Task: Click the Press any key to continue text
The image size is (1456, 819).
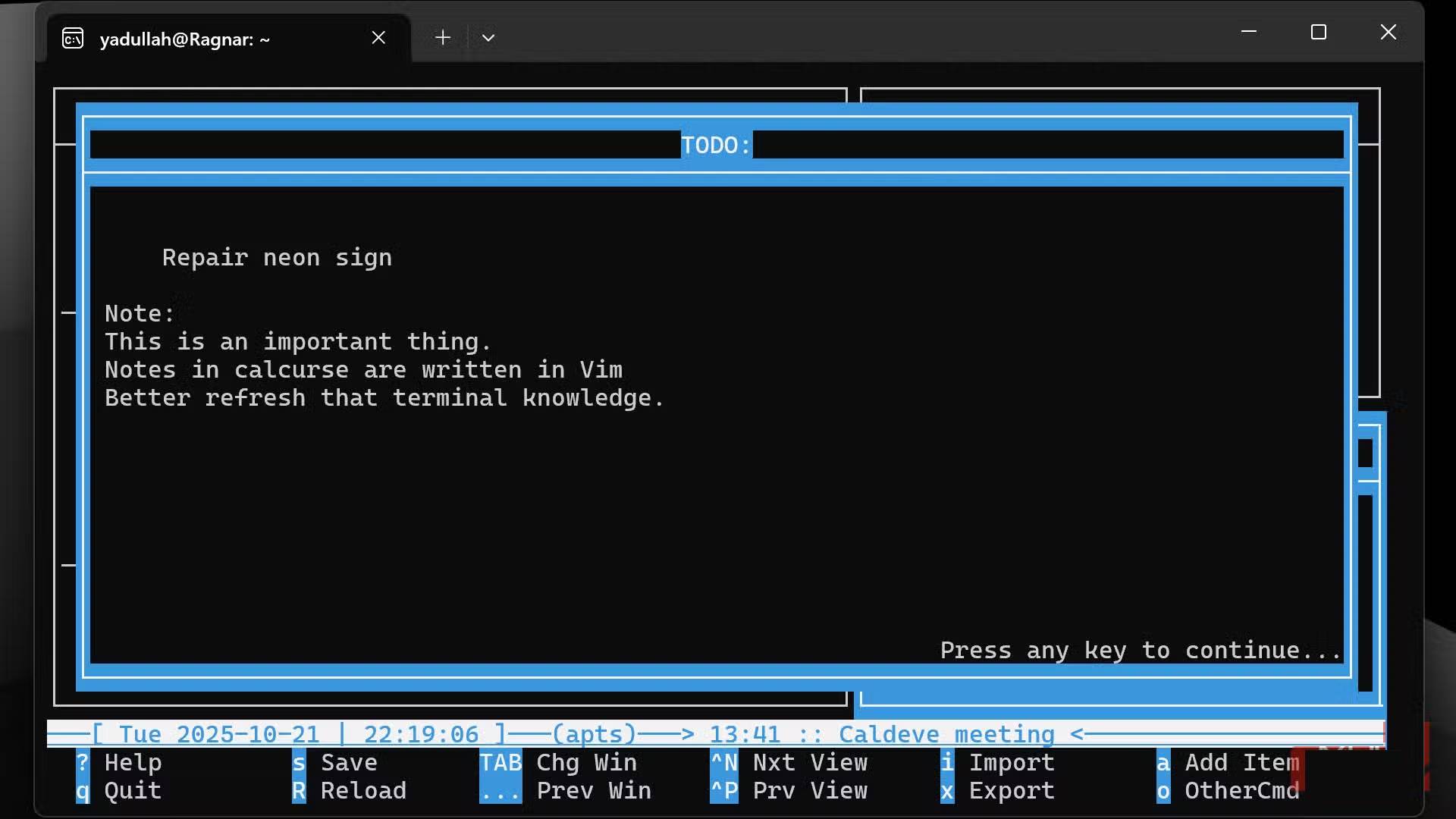Action: (x=1139, y=650)
